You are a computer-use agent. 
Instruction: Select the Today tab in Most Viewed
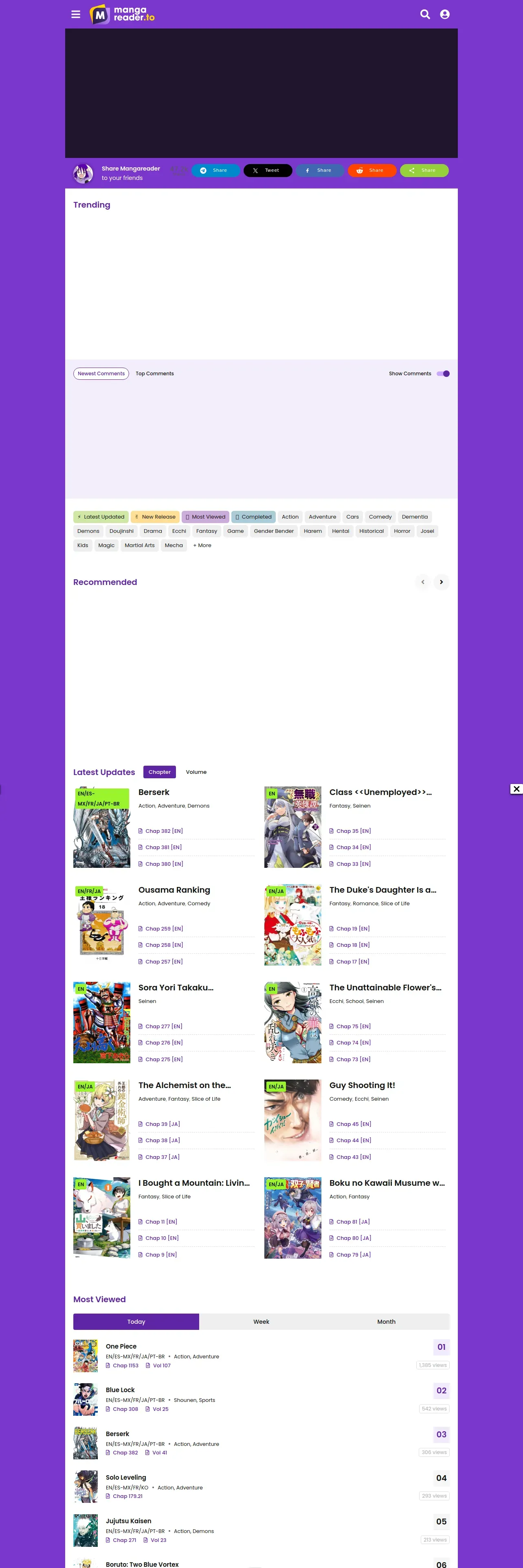[136, 1321]
